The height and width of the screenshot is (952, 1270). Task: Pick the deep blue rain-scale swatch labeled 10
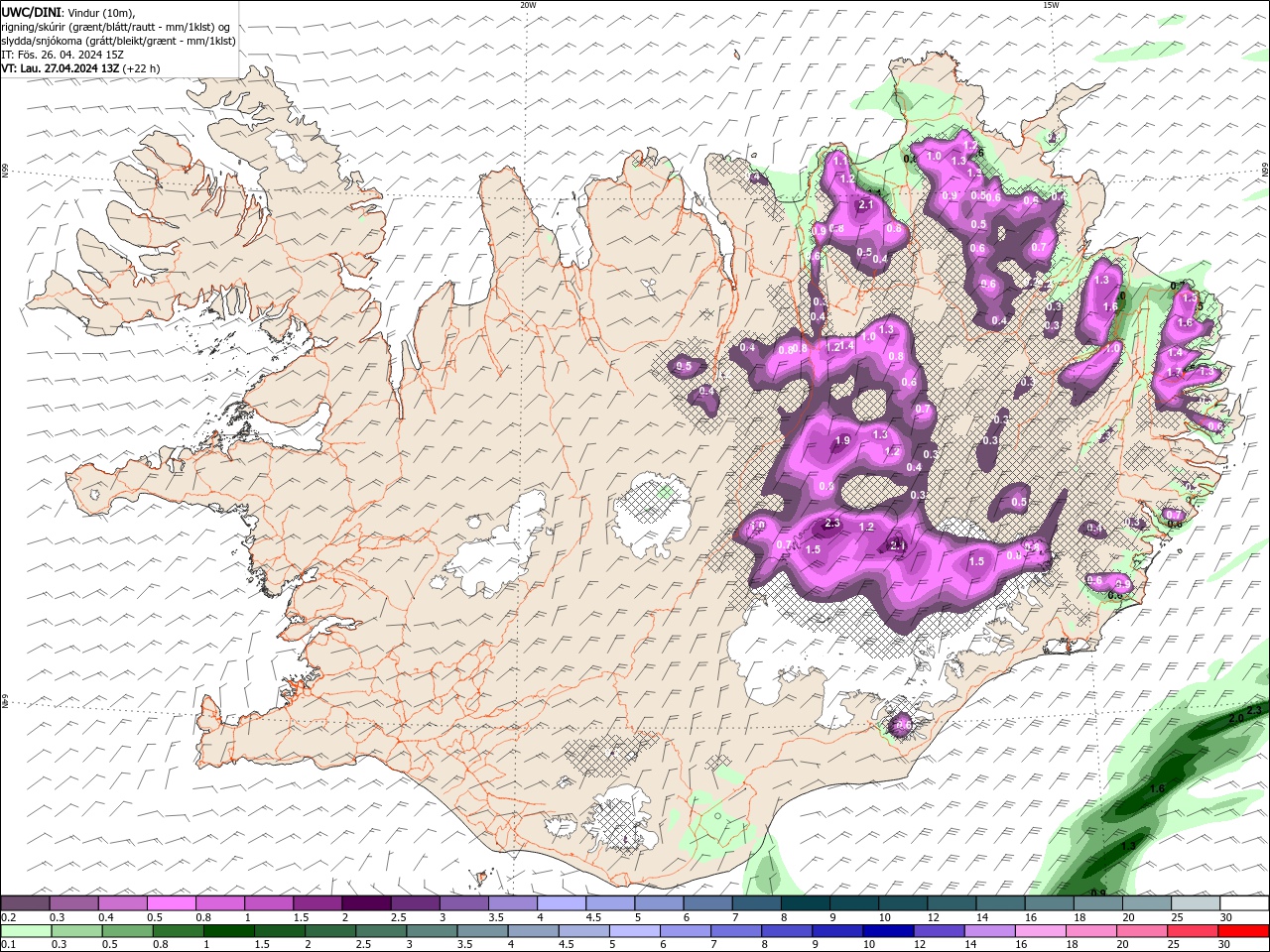pos(888,931)
